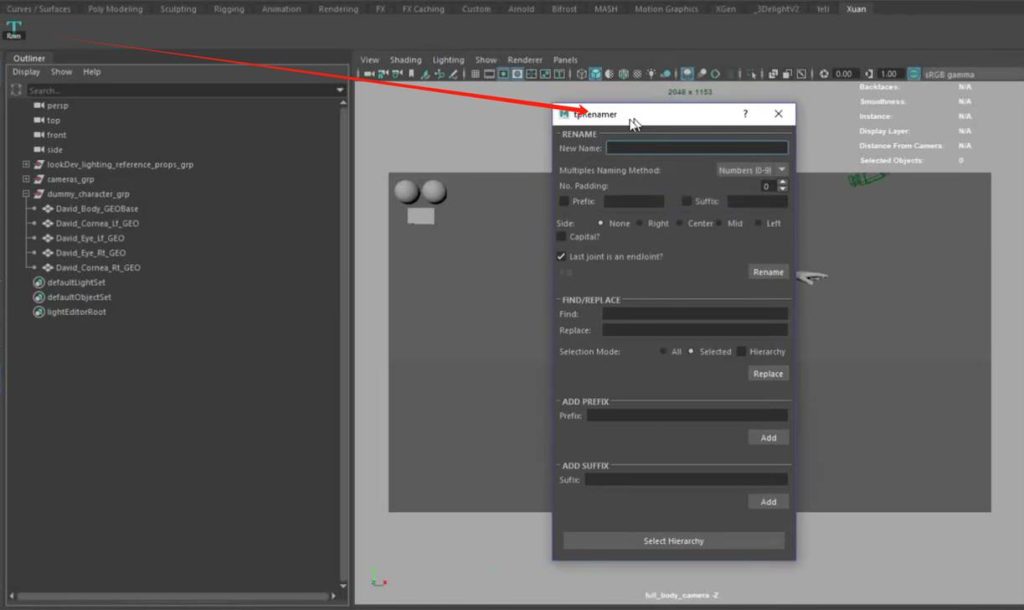
Task: Uncheck 'Last joint is an endJoint?'
Action: click(x=562, y=257)
